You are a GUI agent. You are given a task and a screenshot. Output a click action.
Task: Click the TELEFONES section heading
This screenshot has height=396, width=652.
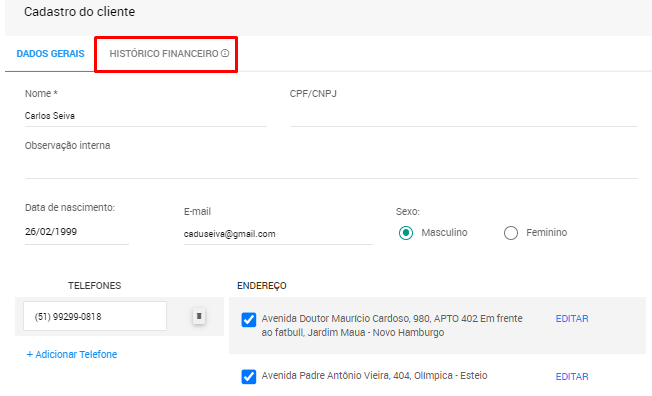point(94,286)
